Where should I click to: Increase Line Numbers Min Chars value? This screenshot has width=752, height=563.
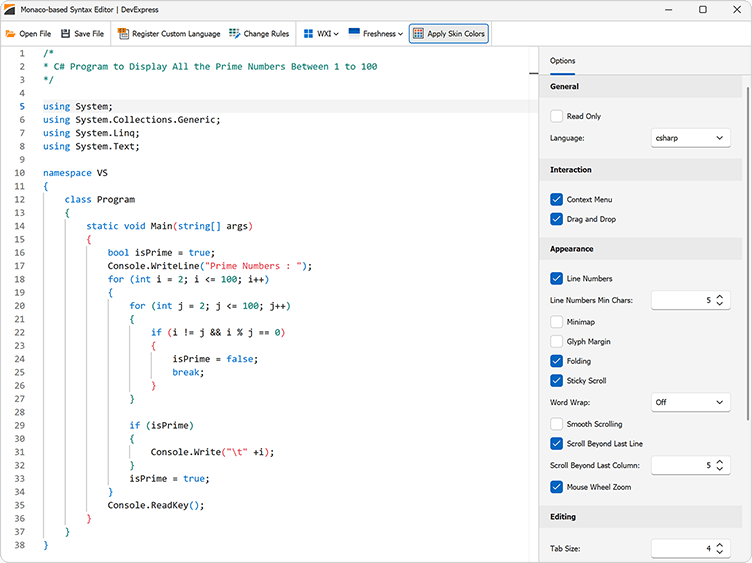[x=719, y=297]
